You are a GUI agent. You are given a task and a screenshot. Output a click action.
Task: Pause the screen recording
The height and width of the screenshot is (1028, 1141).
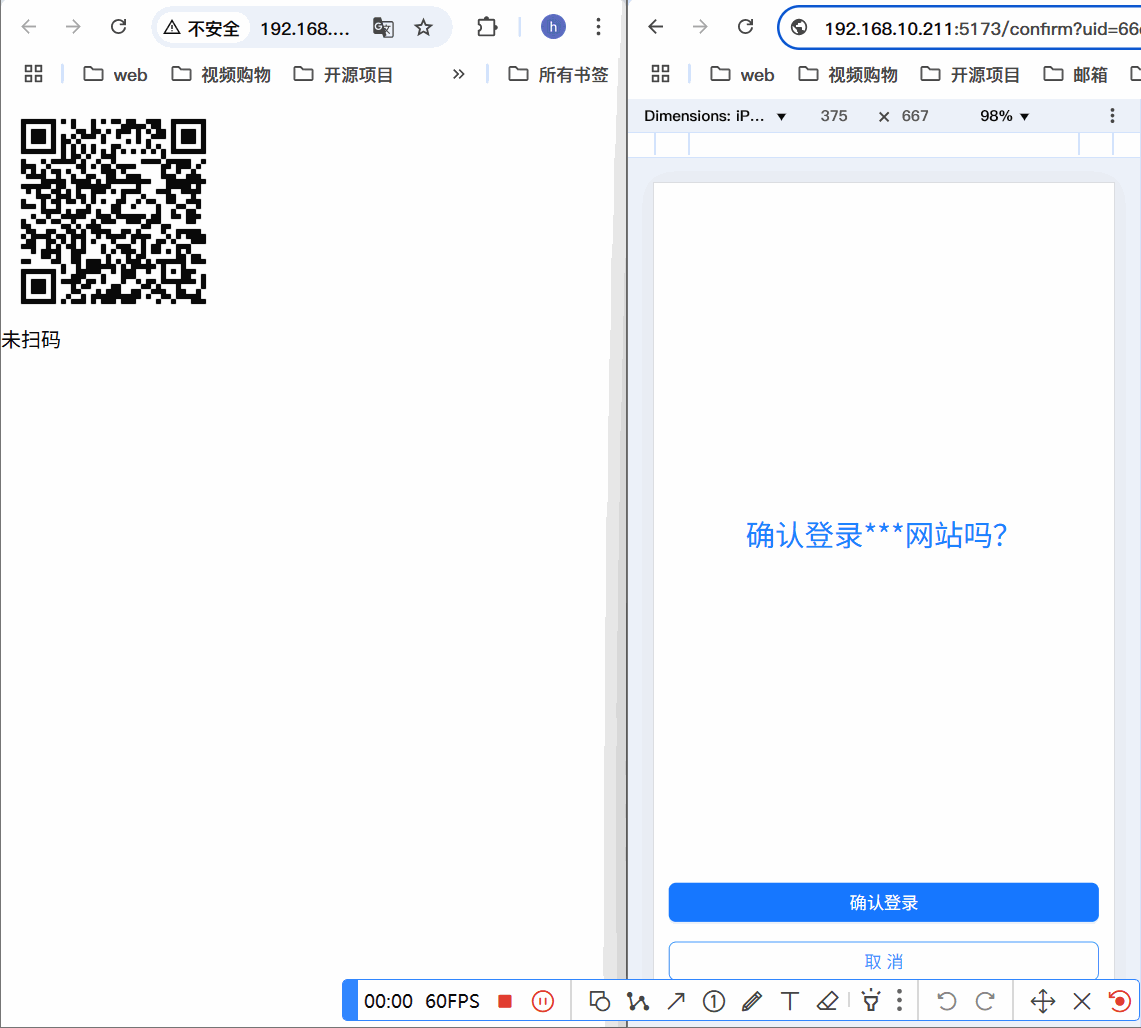(x=542, y=1000)
